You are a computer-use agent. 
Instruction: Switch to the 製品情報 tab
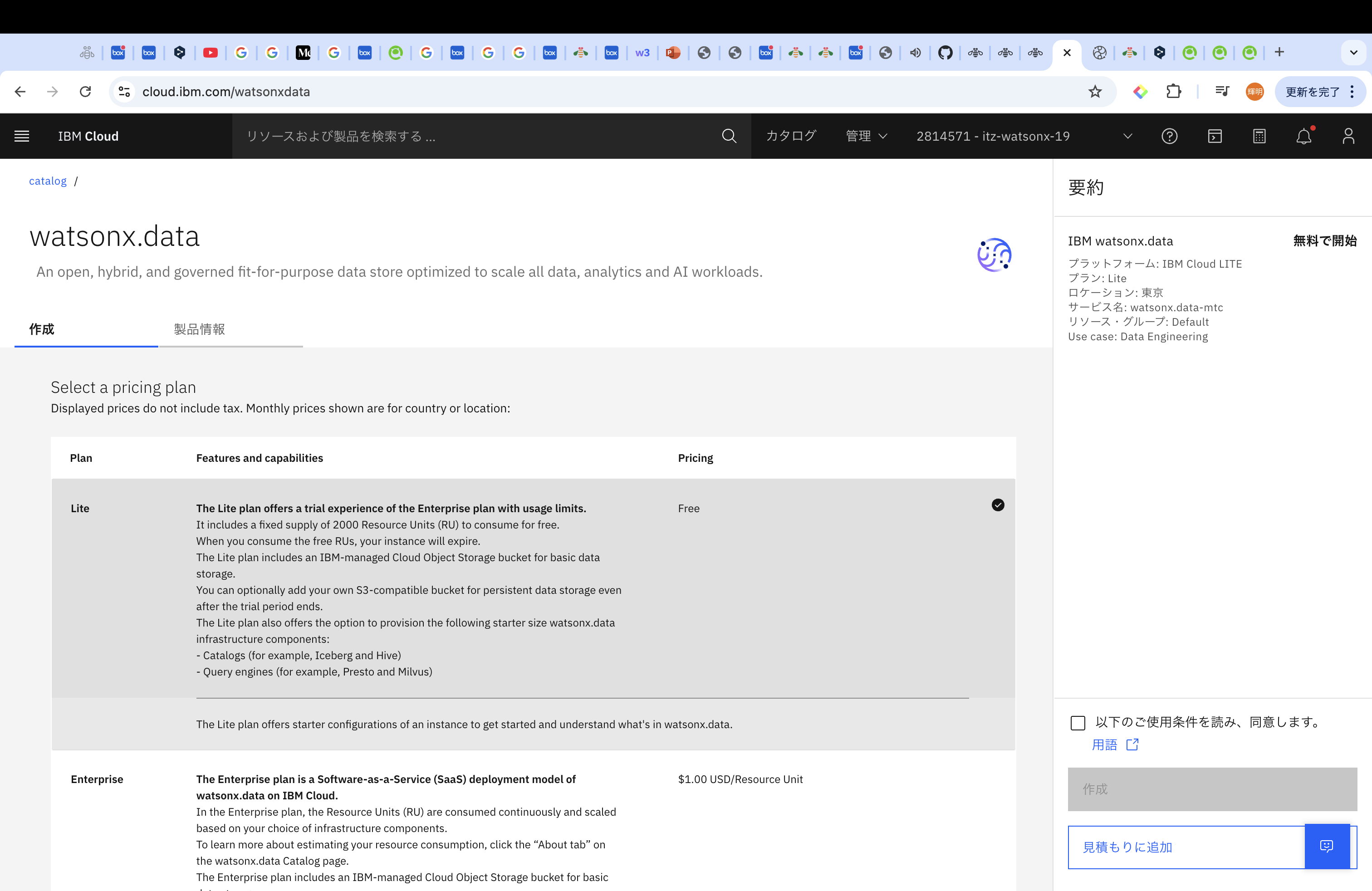pyautogui.click(x=200, y=329)
